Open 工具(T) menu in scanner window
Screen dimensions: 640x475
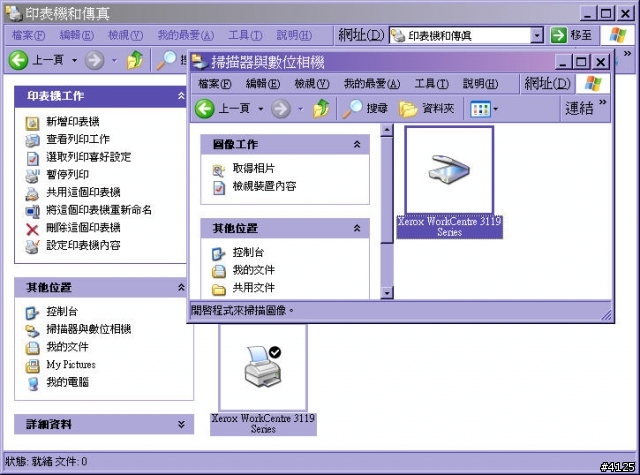point(431,84)
